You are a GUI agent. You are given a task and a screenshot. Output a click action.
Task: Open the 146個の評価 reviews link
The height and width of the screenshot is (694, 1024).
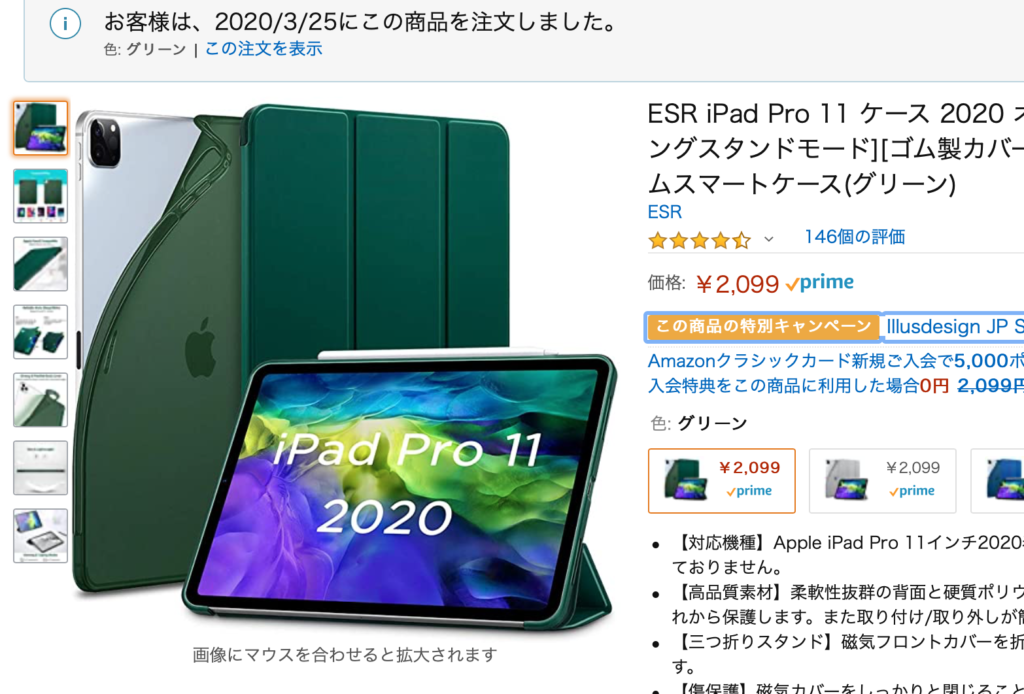pyautogui.click(x=854, y=237)
